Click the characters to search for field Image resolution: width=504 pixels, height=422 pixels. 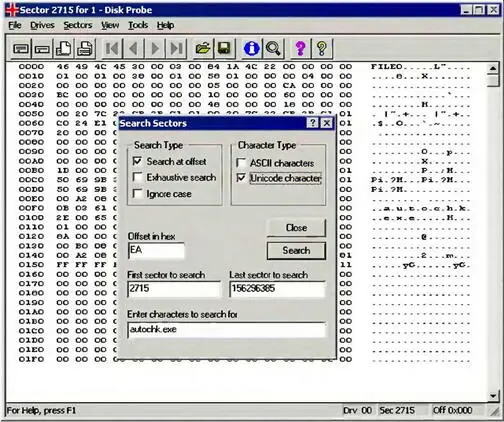coord(227,330)
